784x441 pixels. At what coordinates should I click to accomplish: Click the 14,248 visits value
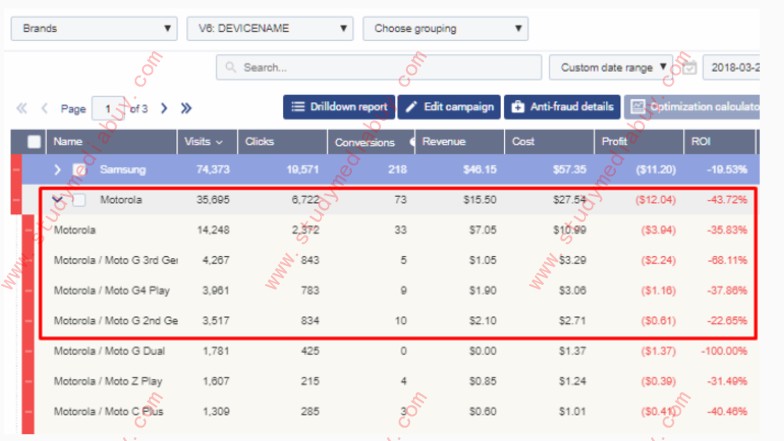pos(213,230)
